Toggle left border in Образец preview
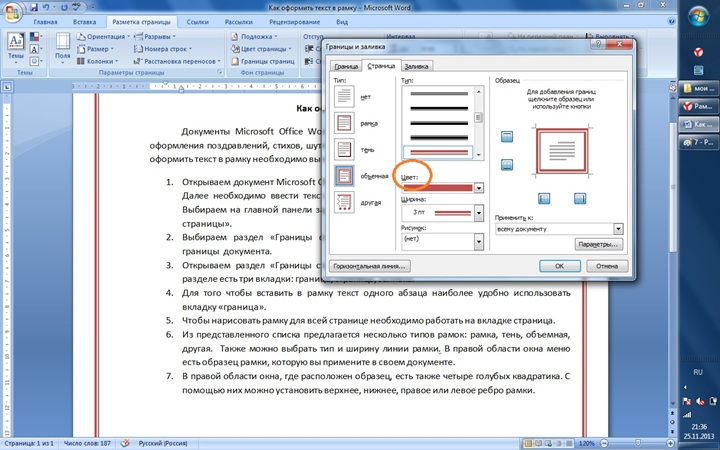Image resolution: width=720 pixels, height=450 pixels. (x=544, y=198)
